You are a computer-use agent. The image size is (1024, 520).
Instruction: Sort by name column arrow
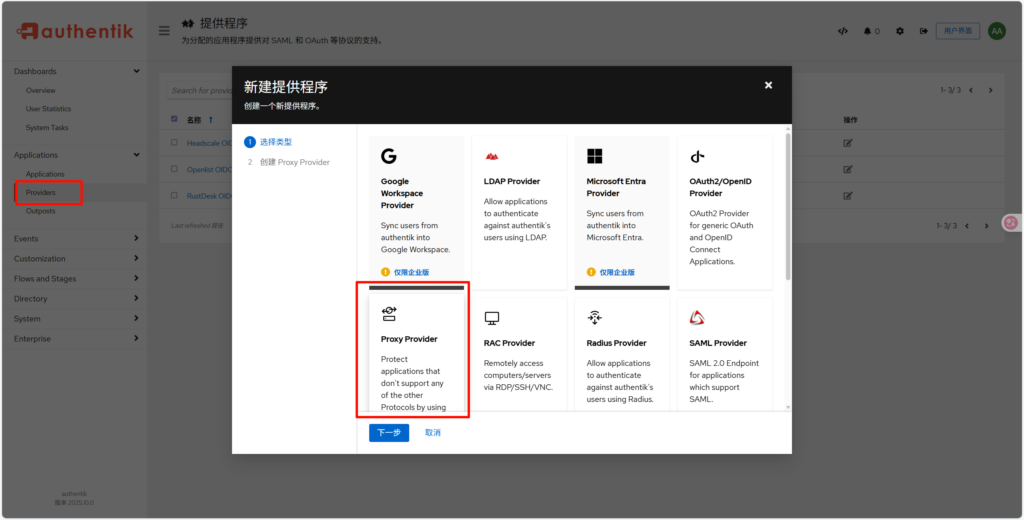[210, 120]
